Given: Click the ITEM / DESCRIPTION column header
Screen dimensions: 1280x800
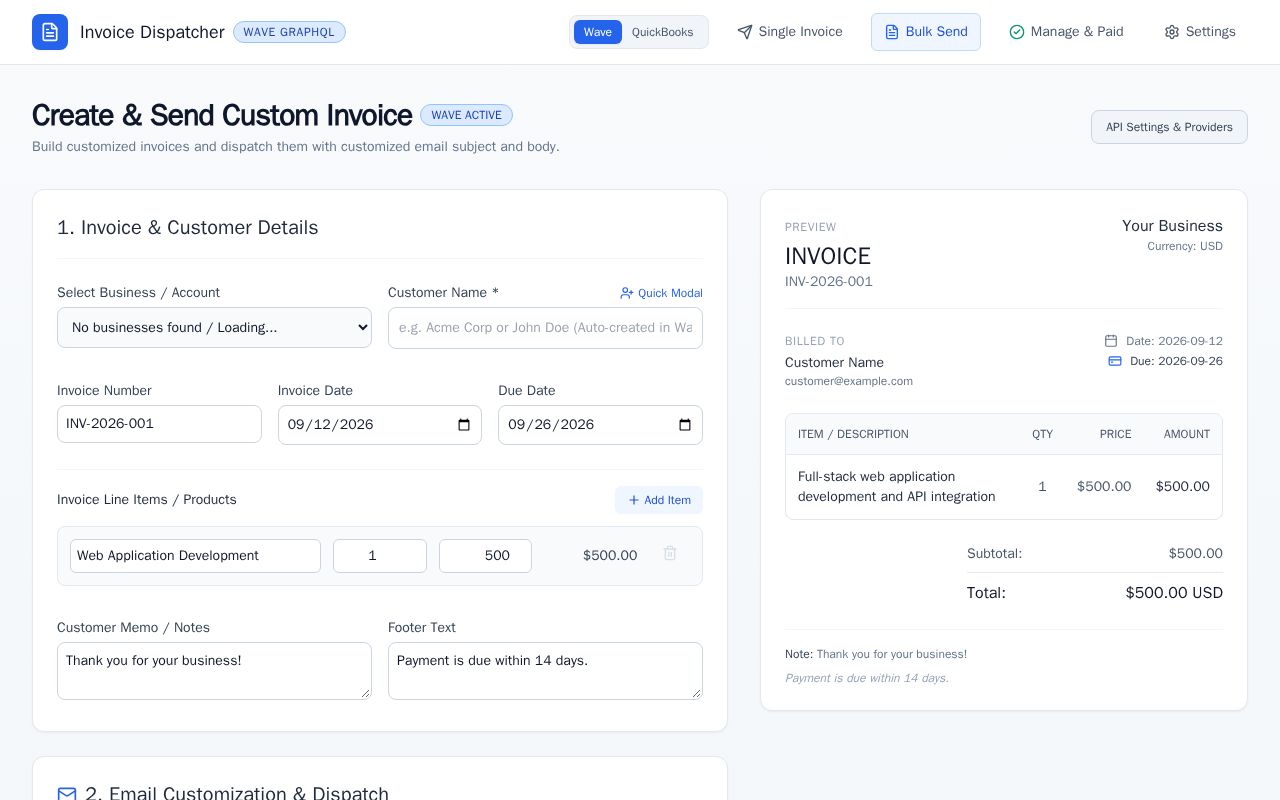Looking at the screenshot, I should (853, 434).
